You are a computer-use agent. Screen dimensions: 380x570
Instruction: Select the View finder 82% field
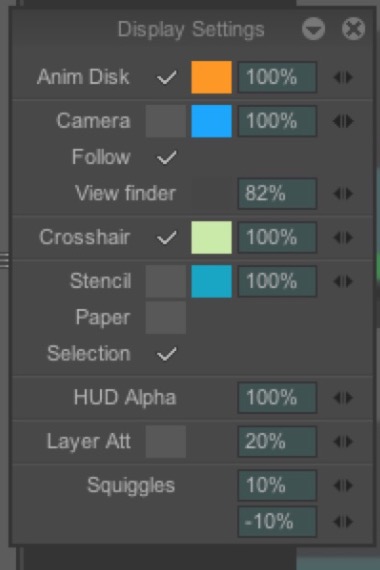pyautogui.click(x=277, y=193)
